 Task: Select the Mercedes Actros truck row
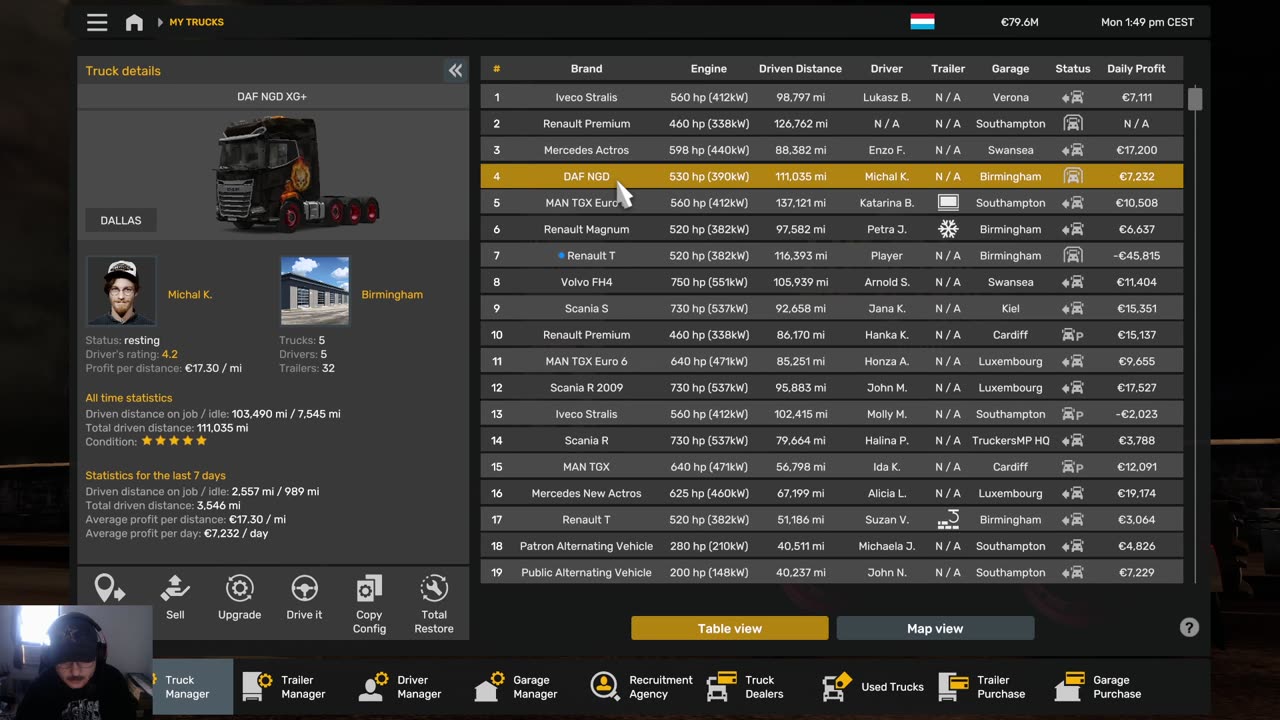(831, 150)
